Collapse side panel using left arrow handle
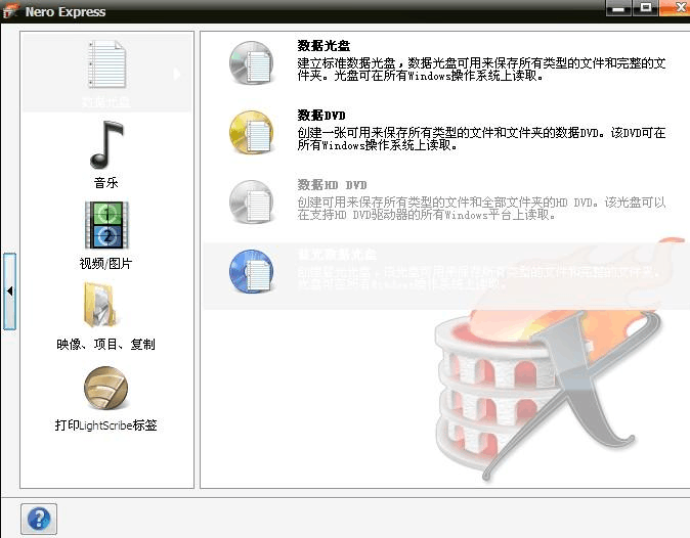This screenshot has width=690, height=538. click(10, 291)
